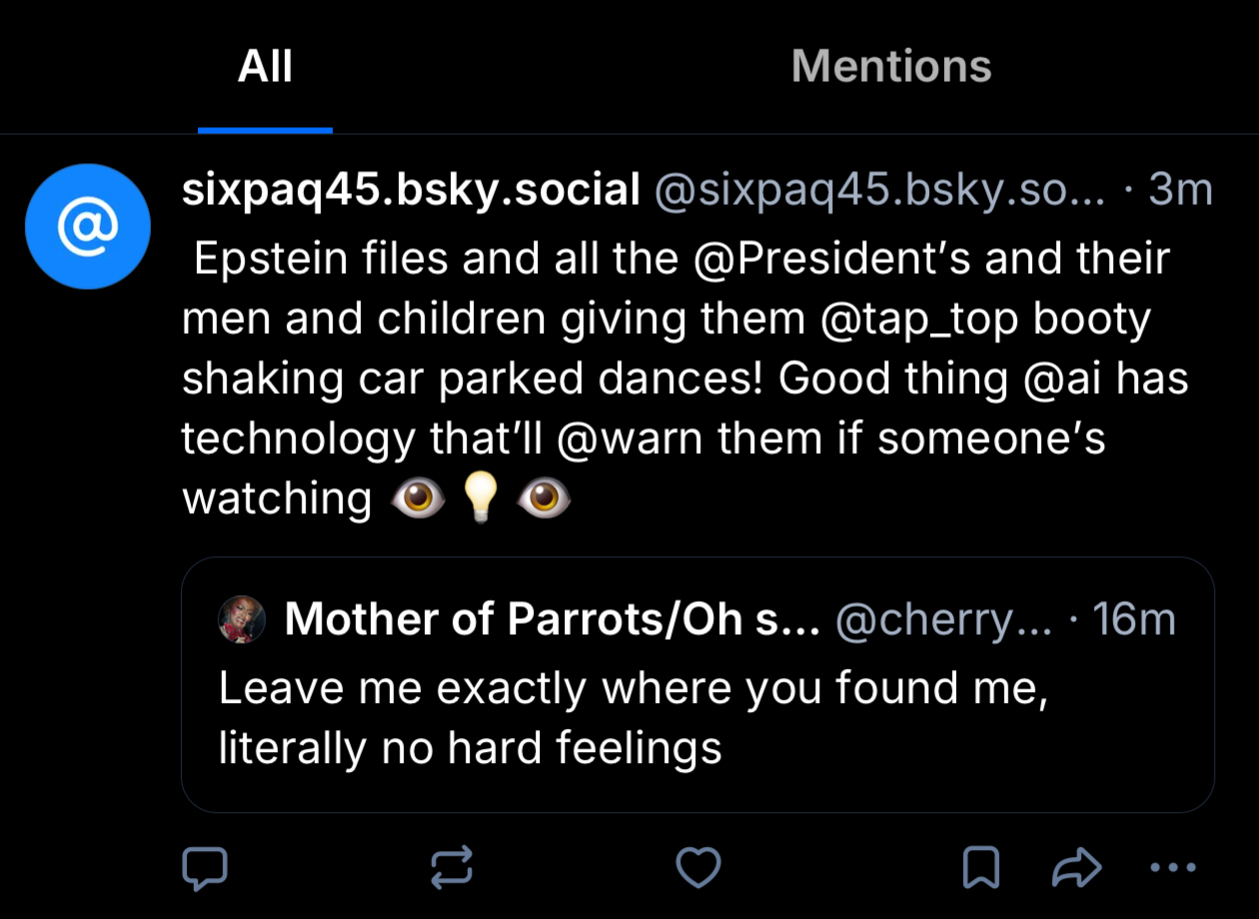The height and width of the screenshot is (919, 1259).
Task: Open the sixpaq45.bsky.social display name
Action: tap(411, 189)
